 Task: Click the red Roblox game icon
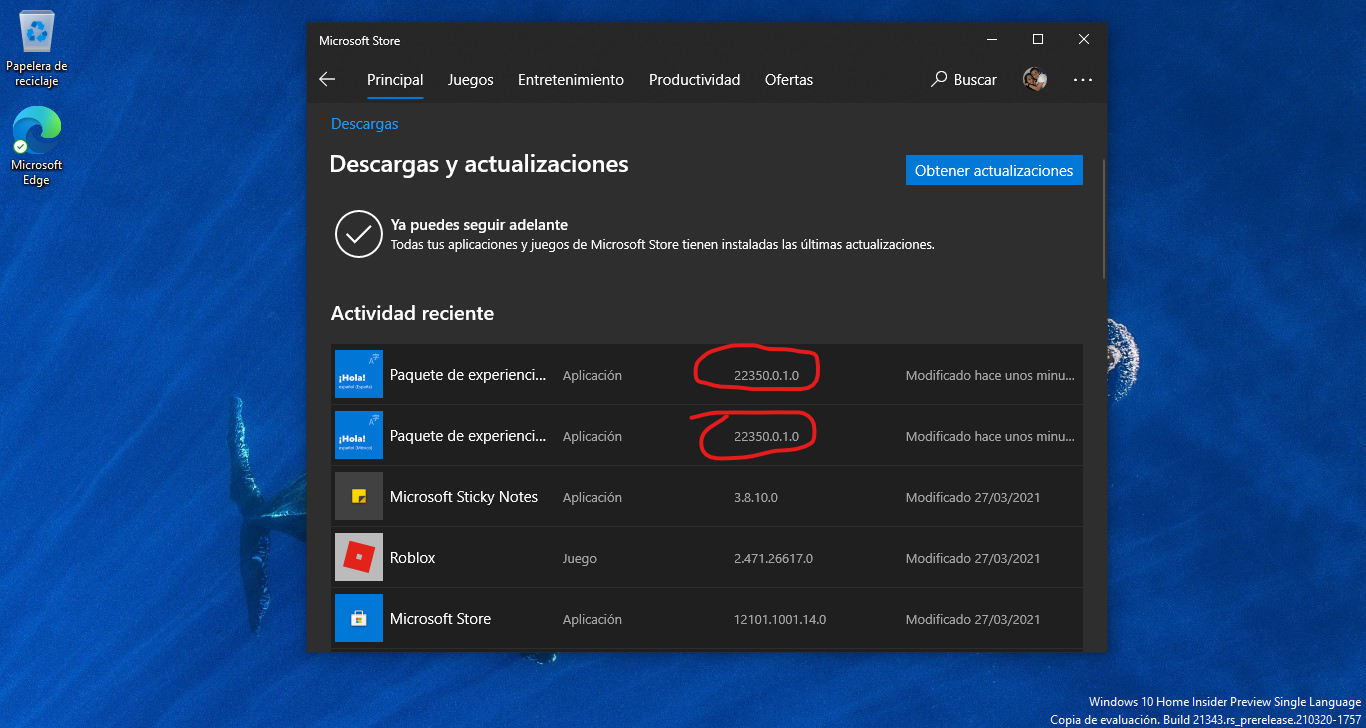click(359, 558)
